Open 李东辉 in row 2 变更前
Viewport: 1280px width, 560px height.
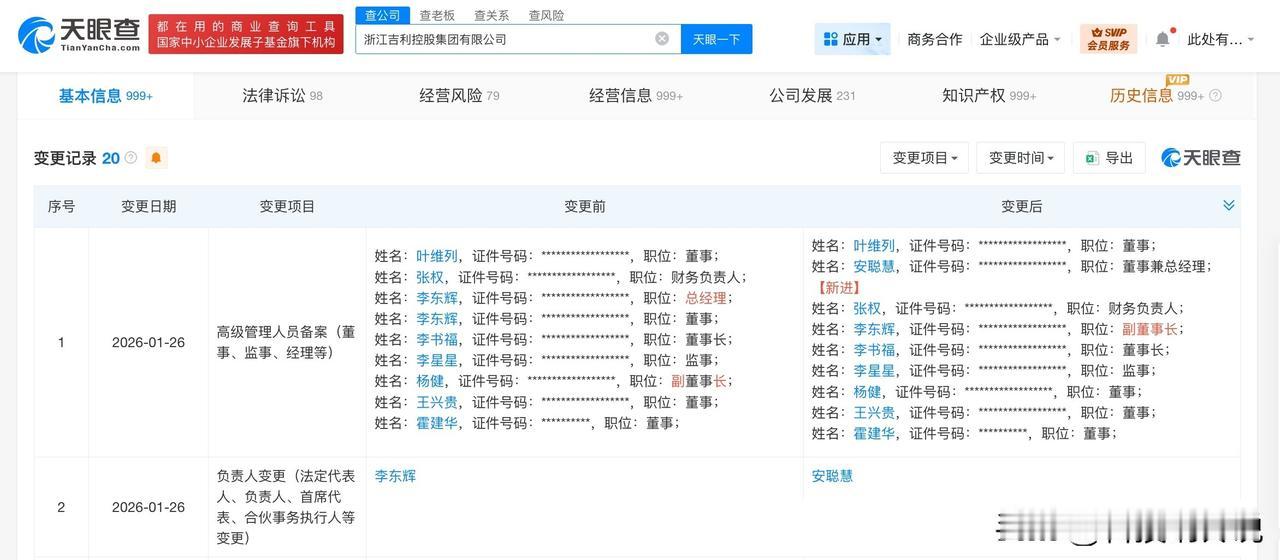coord(395,476)
